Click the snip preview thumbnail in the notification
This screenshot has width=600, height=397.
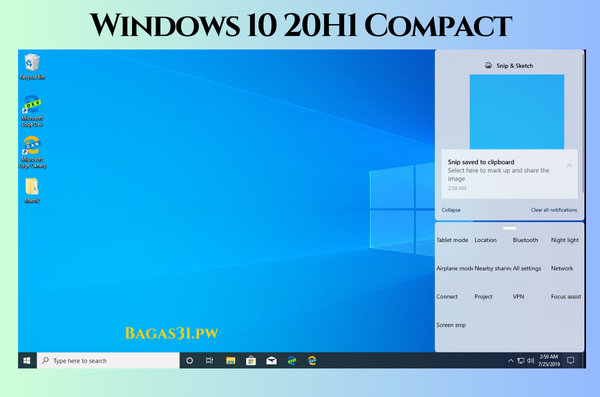pyautogui.click(x=517, y=112)
